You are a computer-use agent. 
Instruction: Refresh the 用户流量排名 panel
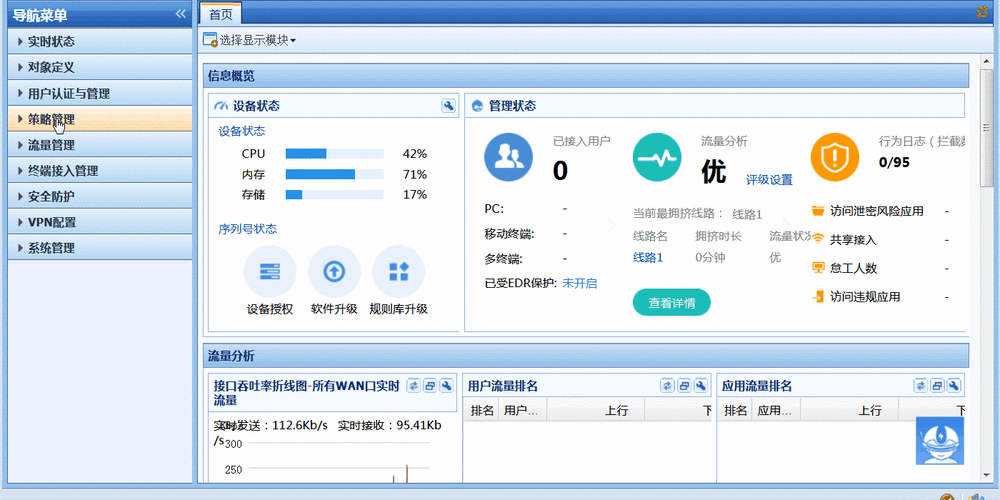667,386
